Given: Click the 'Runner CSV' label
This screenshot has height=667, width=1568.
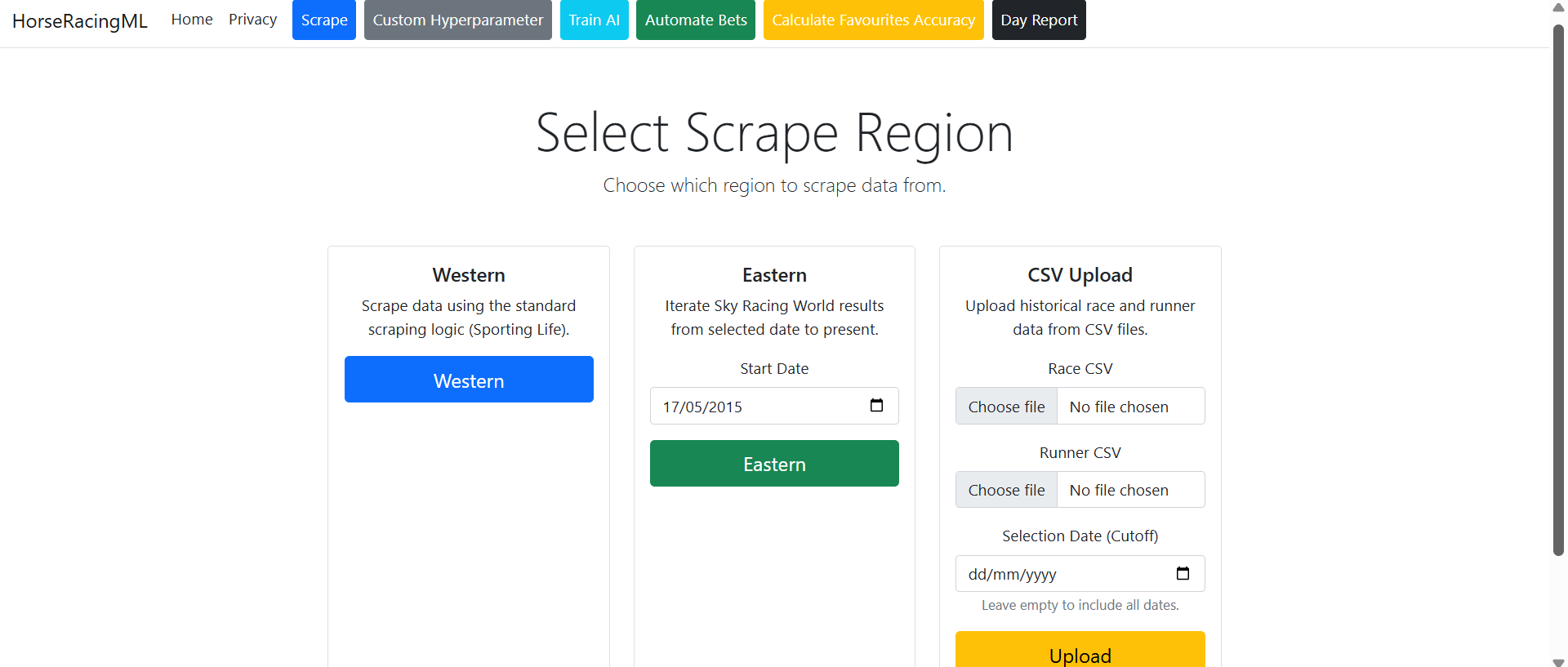Looking at the screenshot, I should click(x=1080, y=453).
